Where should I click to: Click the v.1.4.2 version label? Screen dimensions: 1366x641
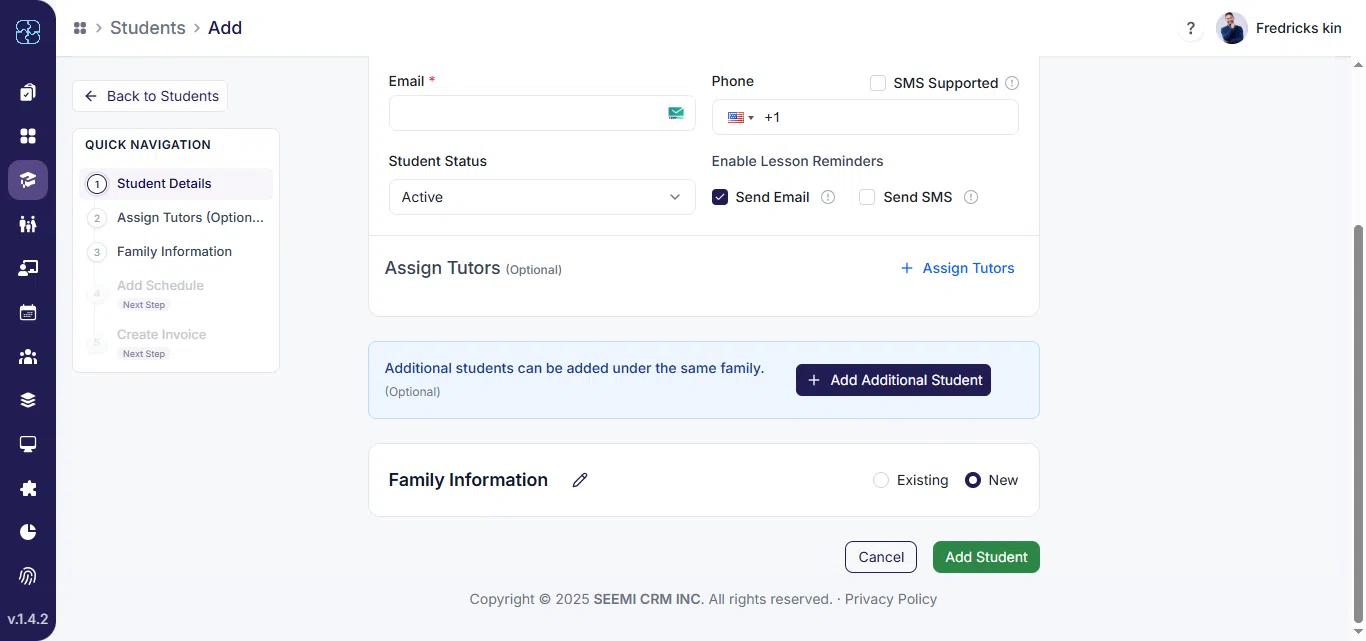pos(28,619)
